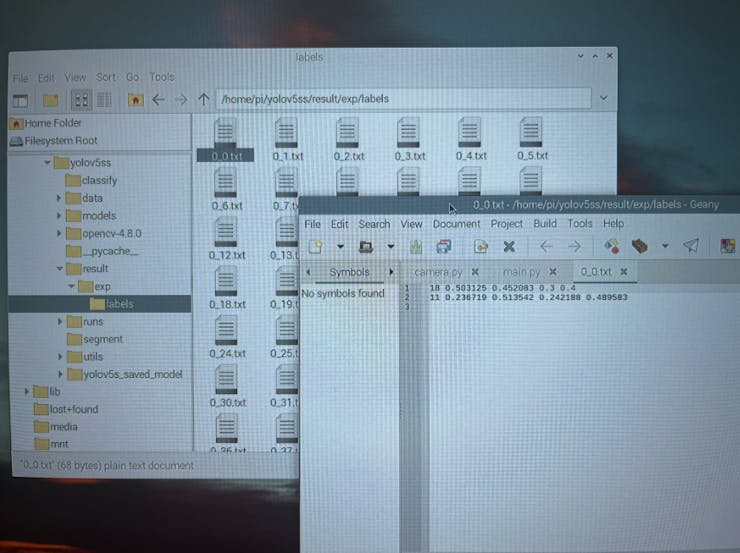Open File menu in Geany
740x553 pixels.
click(x=312, y=224)
